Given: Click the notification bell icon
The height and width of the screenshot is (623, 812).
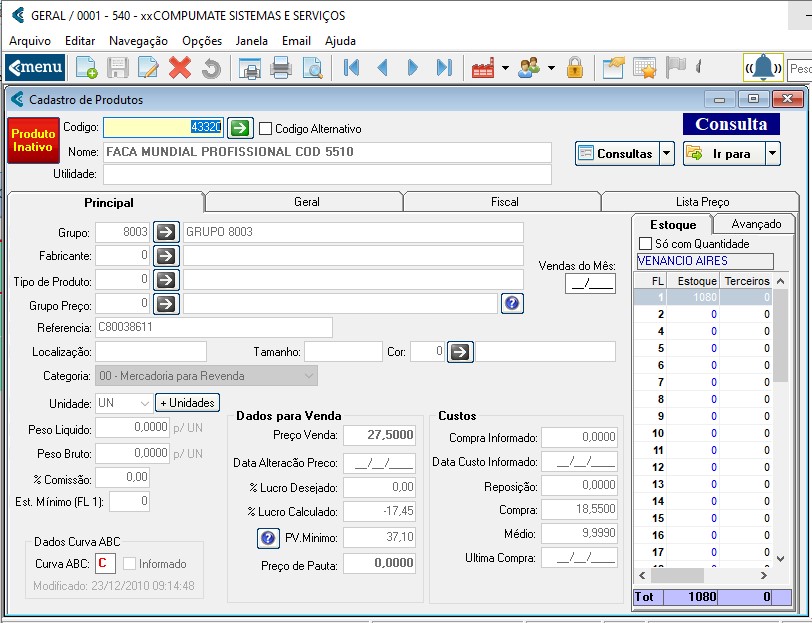Looking at the screenshot, I should click(x=763, y=68).
